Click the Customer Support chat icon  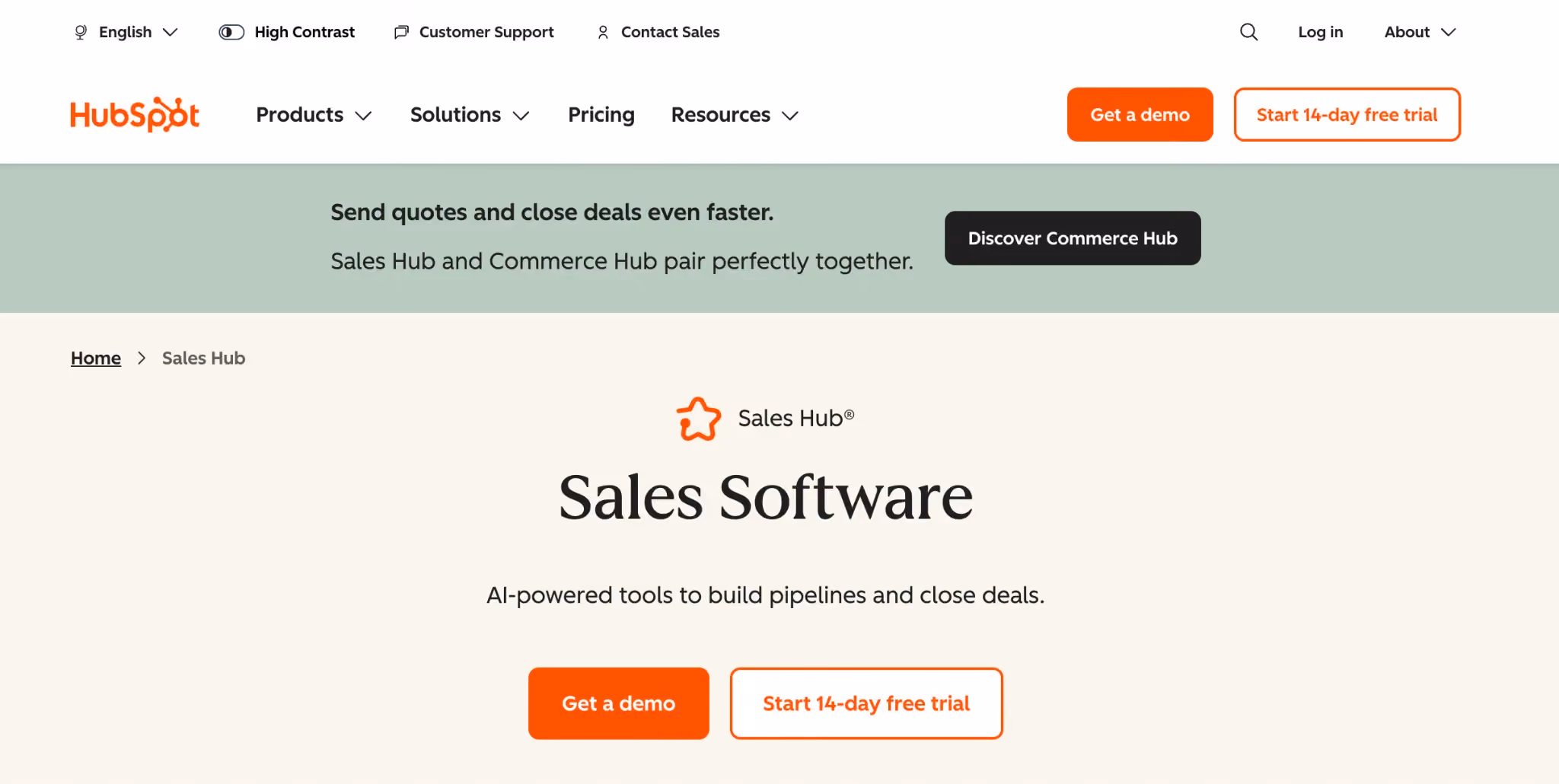coord(401,32)
